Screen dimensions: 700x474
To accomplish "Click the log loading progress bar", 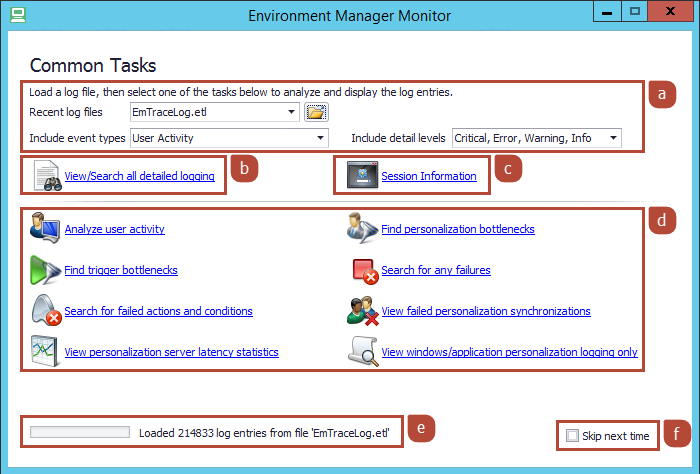I will pos(80,433).
